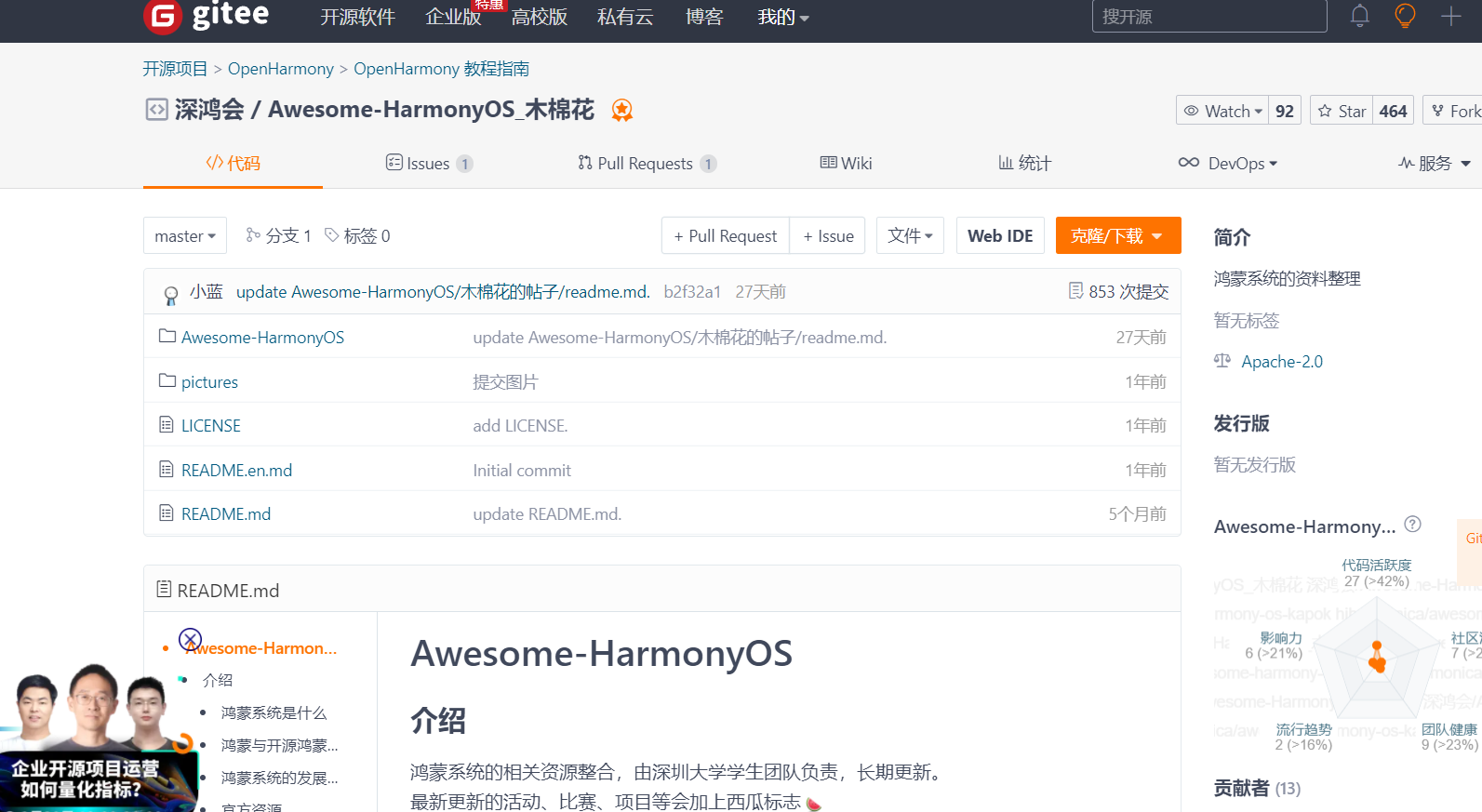1482x812 pixels.
Task: Click the 小蓝 author name
Action: tap(207, 292)
